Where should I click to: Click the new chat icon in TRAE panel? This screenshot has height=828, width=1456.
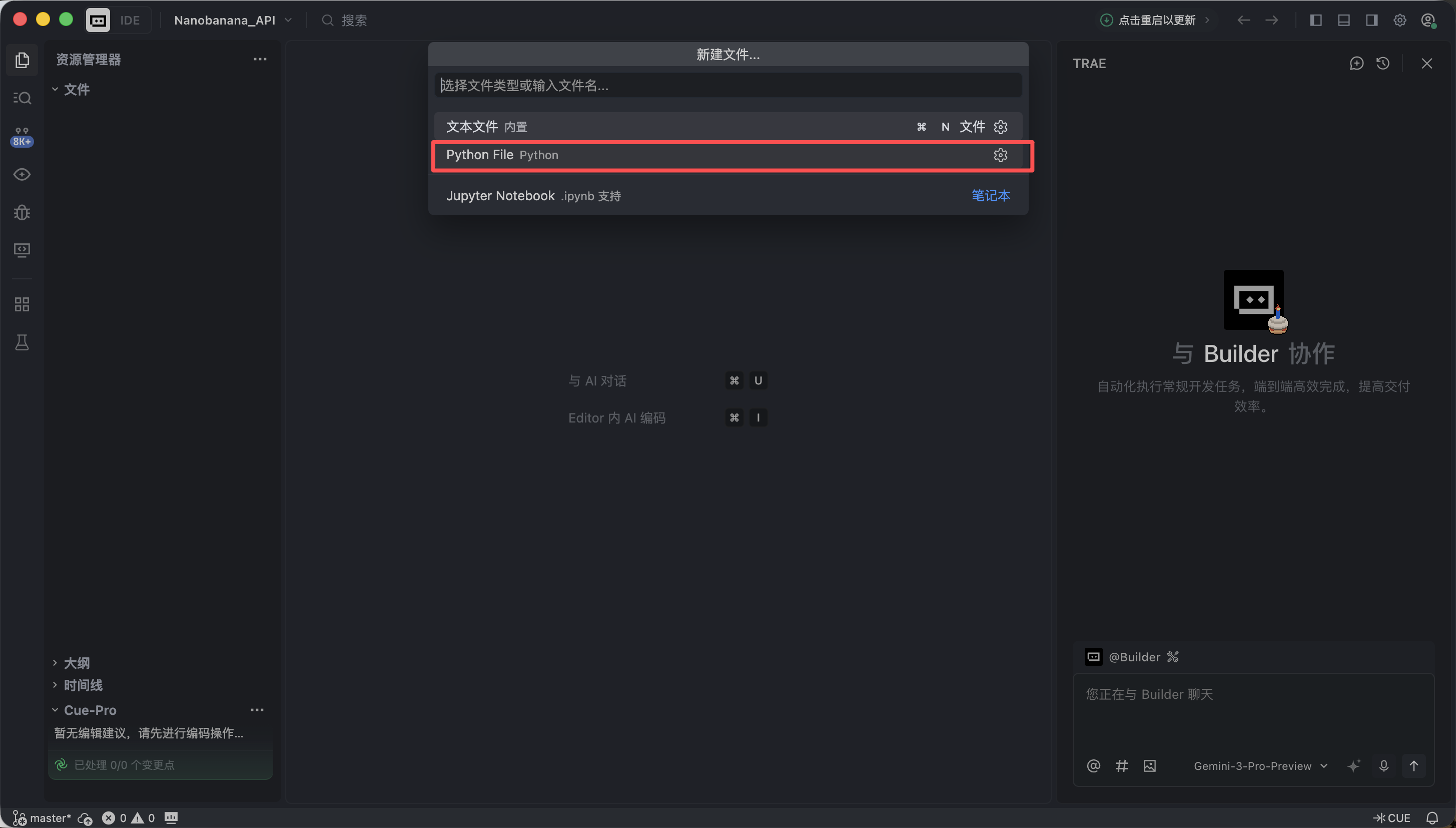(x=1356, y=63)
